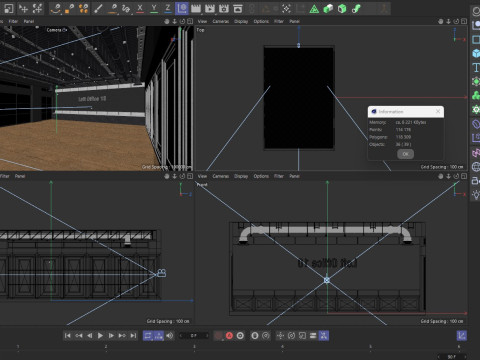Jump to previous keyframe

79,335
